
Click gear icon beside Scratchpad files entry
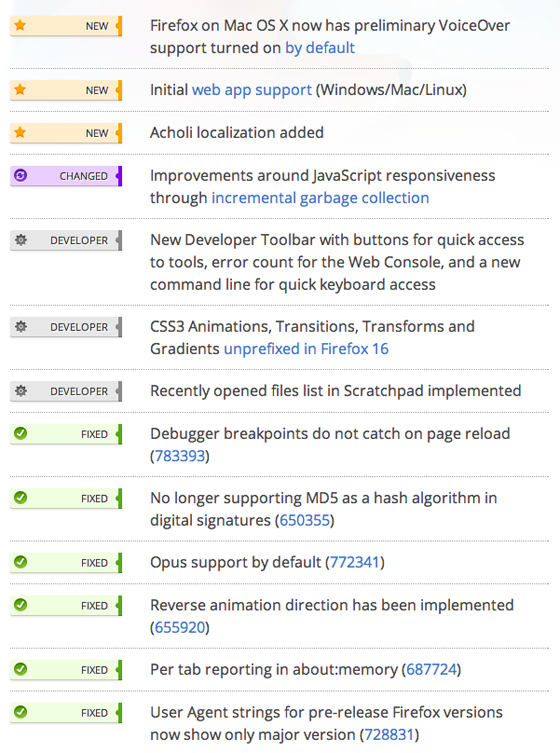click(x=21, y=390)
